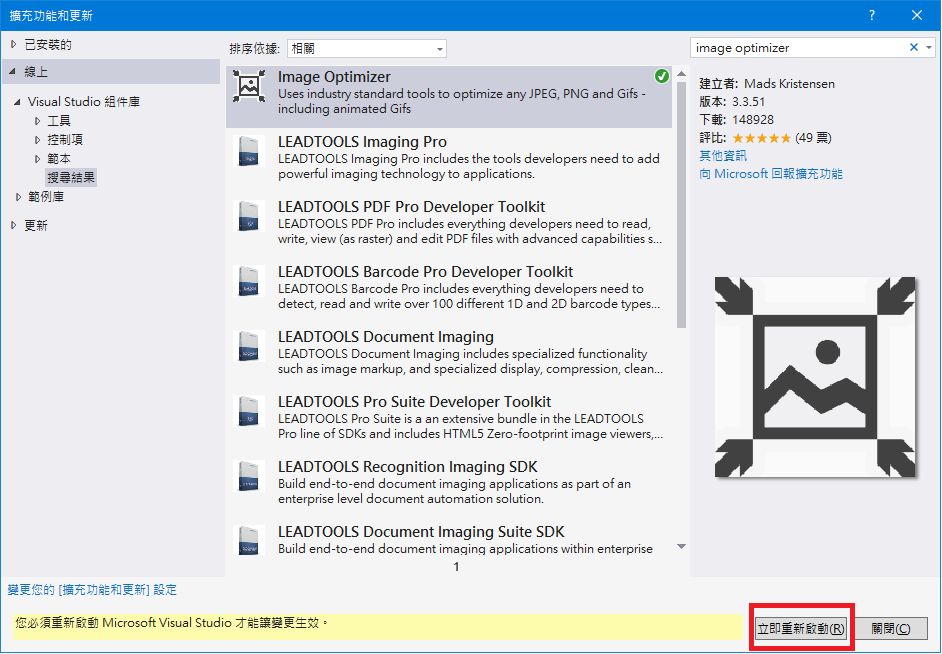Select the 搜尋結果 tree item
The image size is (942, 654).
click(x=71, y=178)
